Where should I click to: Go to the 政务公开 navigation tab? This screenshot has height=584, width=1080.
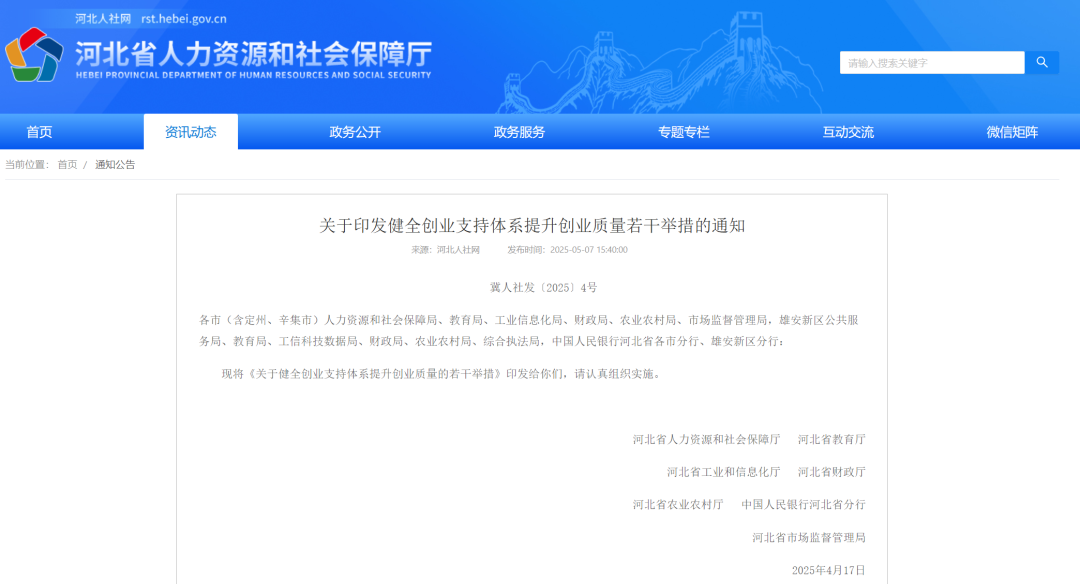[x=355, y=132]
